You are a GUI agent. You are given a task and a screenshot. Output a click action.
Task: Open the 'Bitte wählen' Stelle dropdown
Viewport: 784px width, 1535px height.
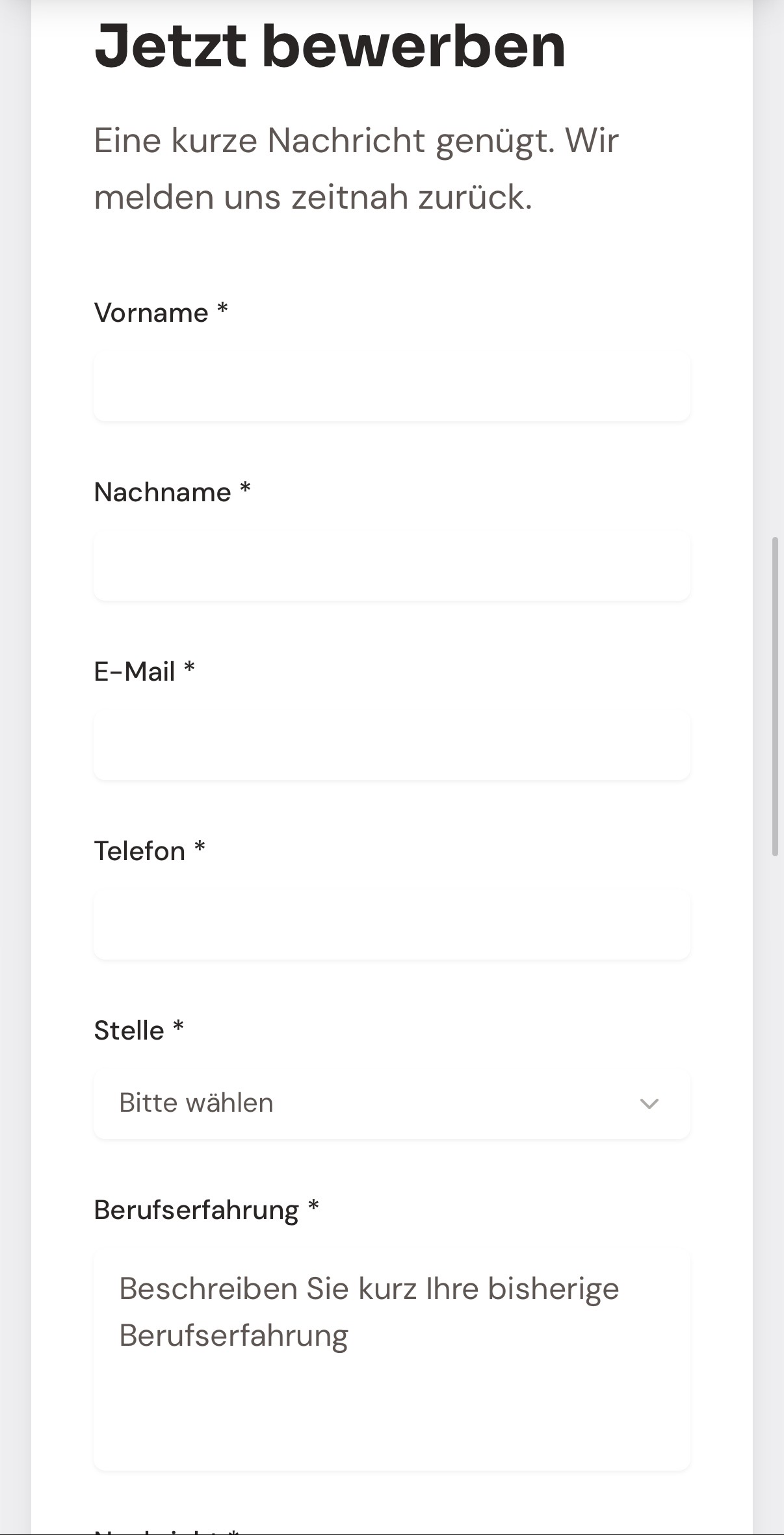coord(390,1103)
